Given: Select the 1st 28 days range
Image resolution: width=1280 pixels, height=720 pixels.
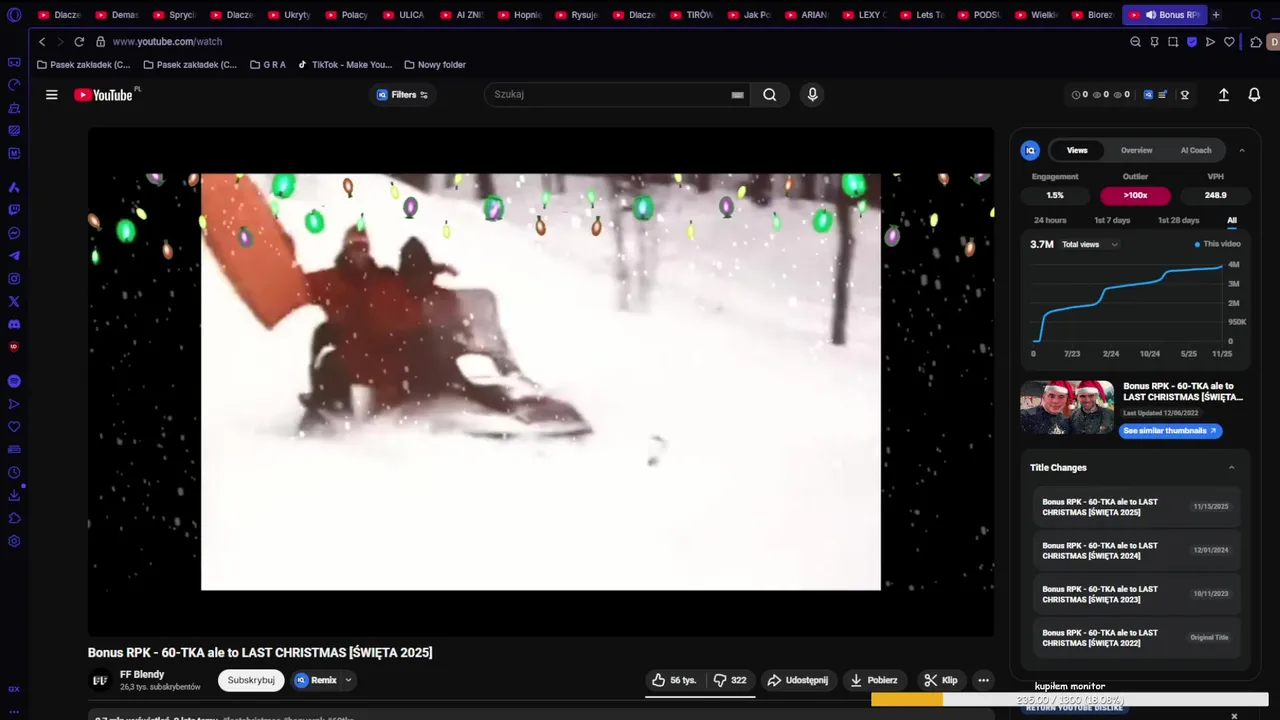Looking at the screenshot, I should (1178, 220).
